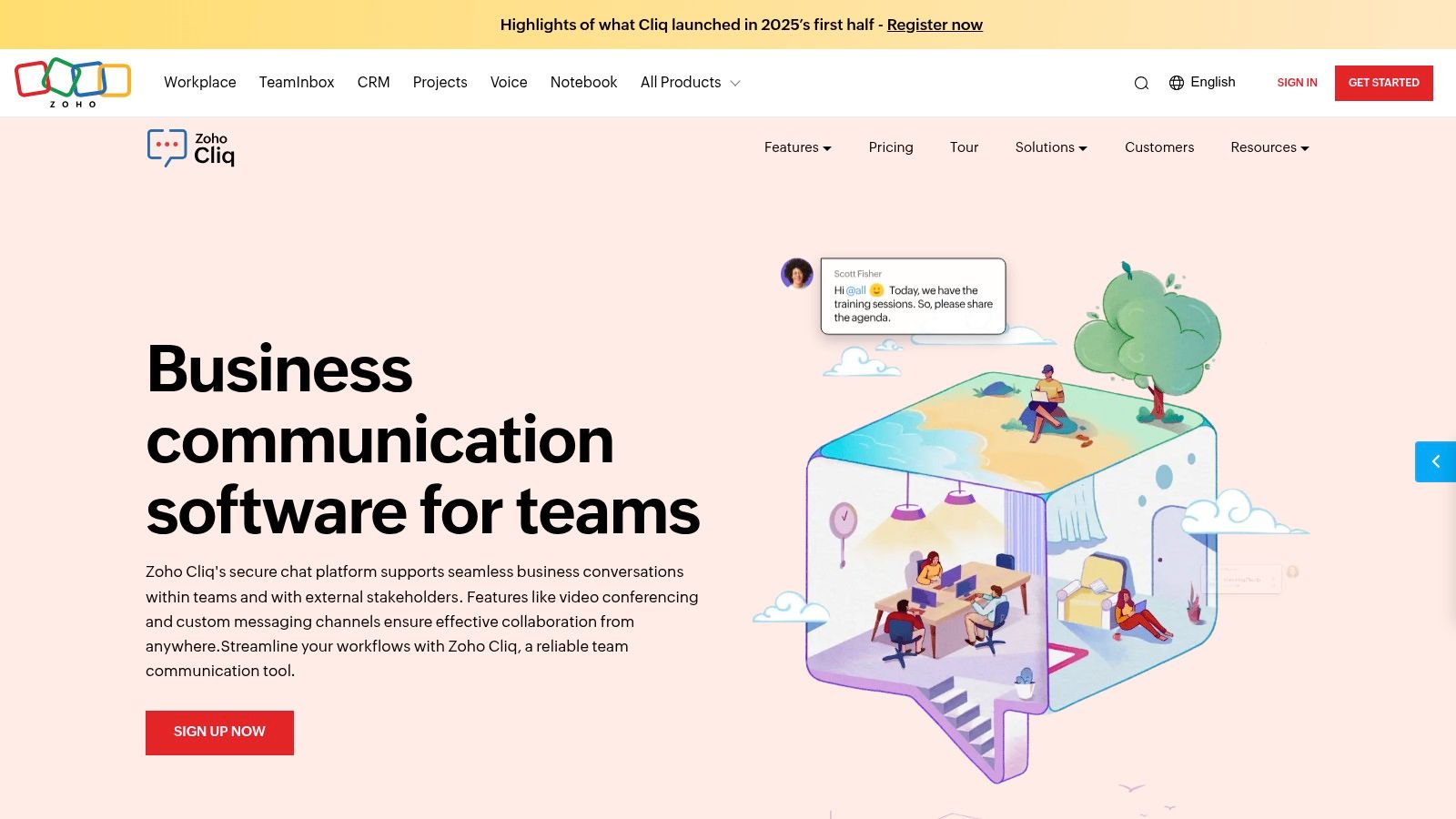Screen dimensions: 1456x819
Task: Expand the blue side panel arrow
Action: pos(1435,461)
